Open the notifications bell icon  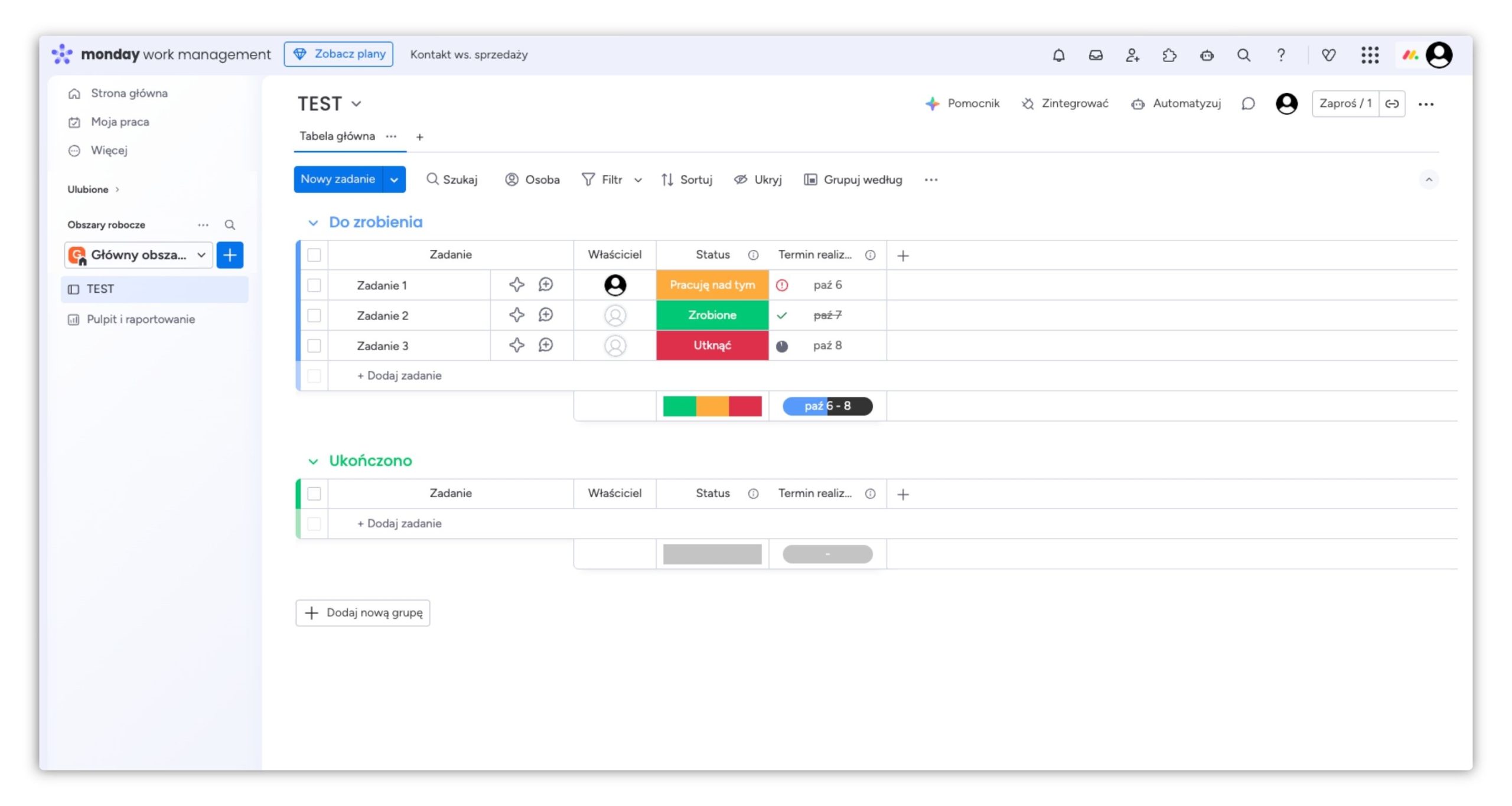1058,55
